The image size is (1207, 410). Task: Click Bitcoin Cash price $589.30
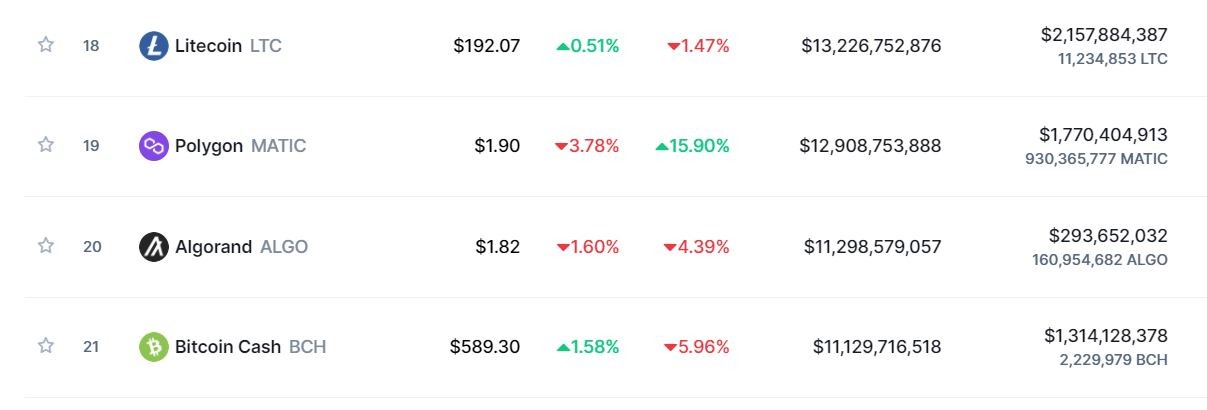tap(485, 347)
